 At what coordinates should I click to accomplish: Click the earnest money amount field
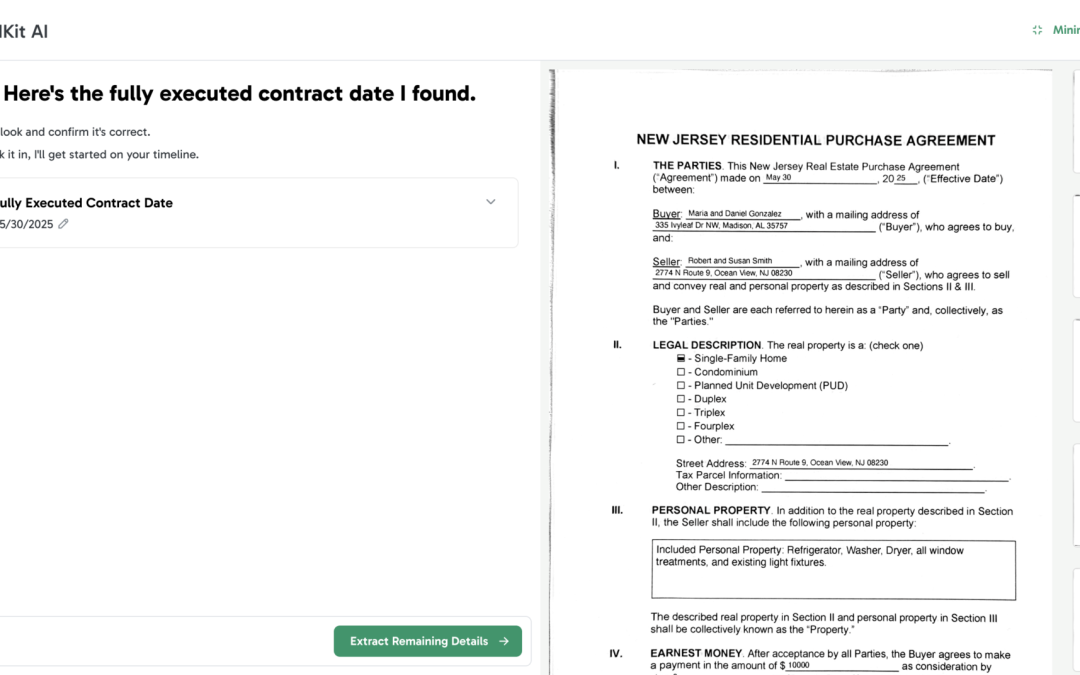[x=841, y=666]
